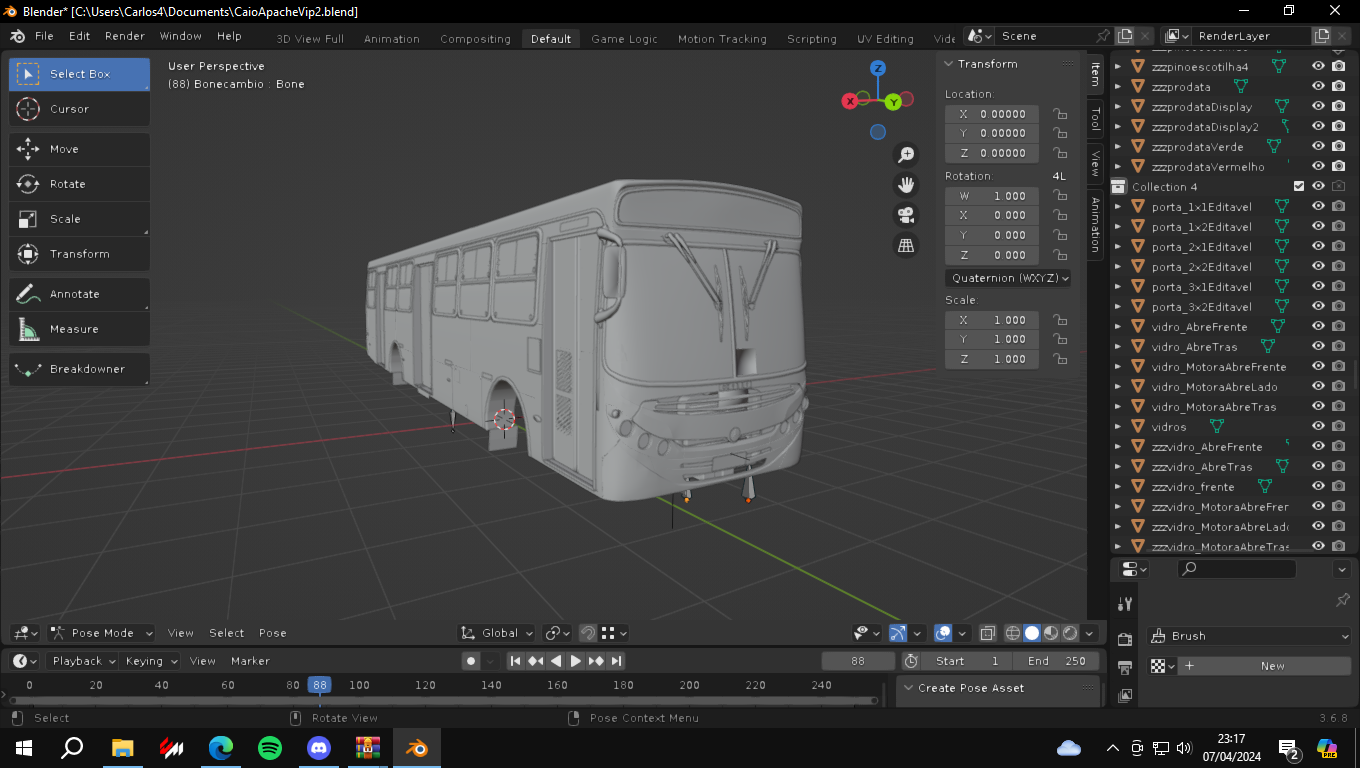Image resolution: width=1360 pixels, height=768 pixels.
Task: Click the blue Z axis on navigation gizmo
Action: 878,68
